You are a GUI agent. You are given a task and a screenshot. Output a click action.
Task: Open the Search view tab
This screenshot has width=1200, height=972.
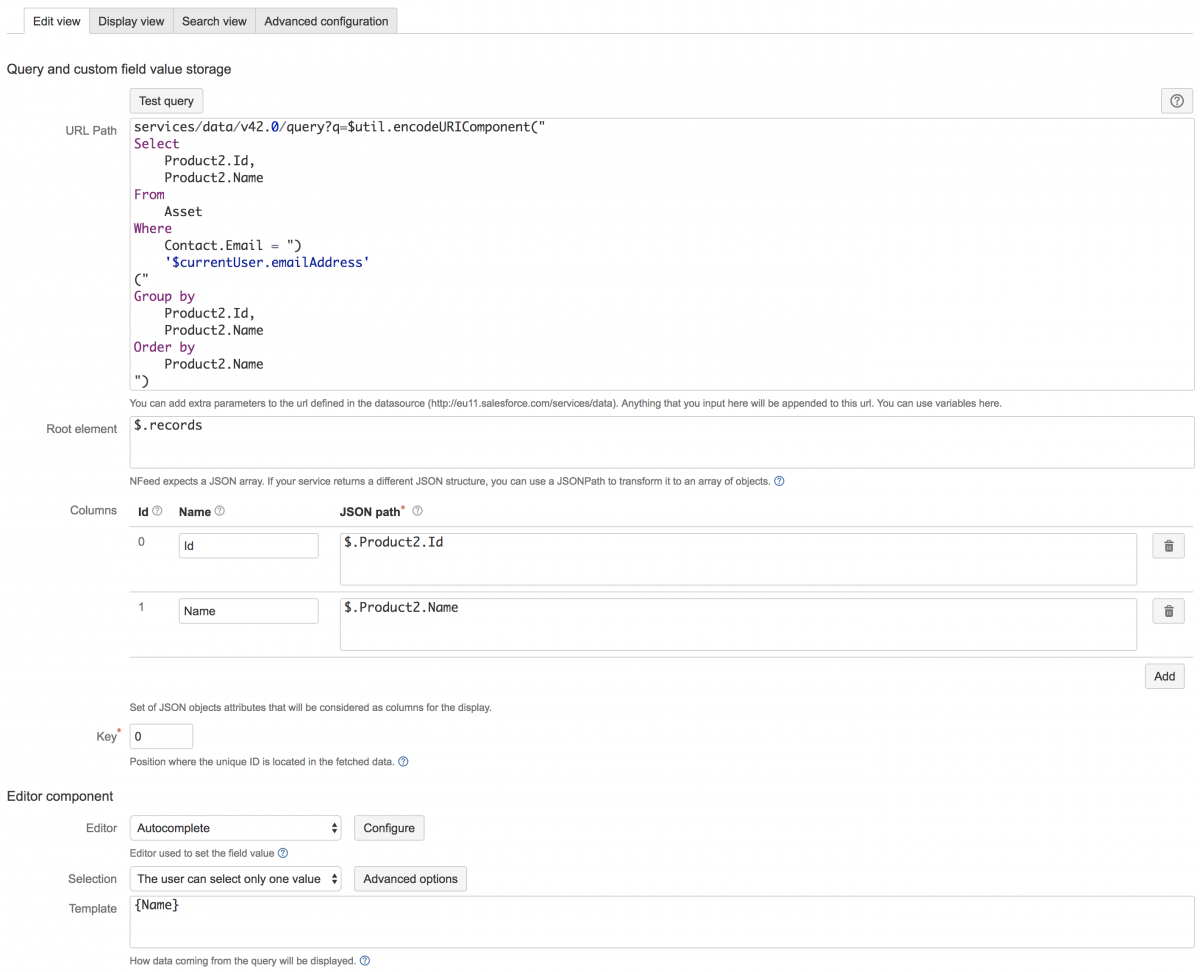214,21
